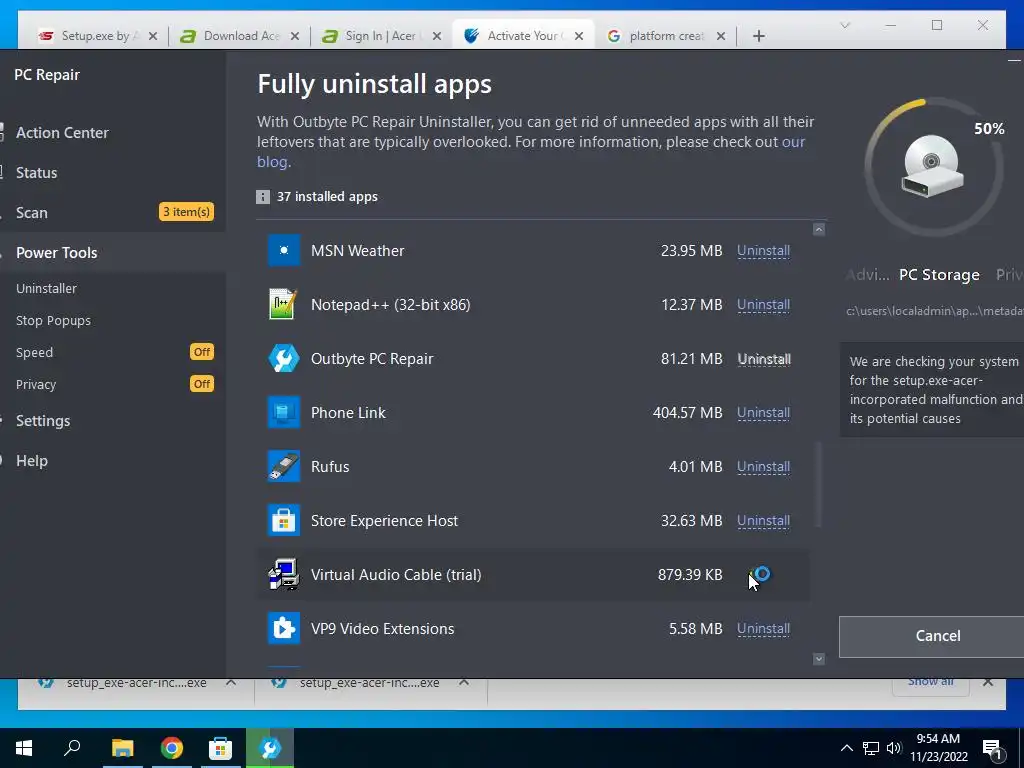Image resolution: width=1024 pixels, height=768 pixels.
Task: Switch to platform creat Google tab
Action: [665, 36]
